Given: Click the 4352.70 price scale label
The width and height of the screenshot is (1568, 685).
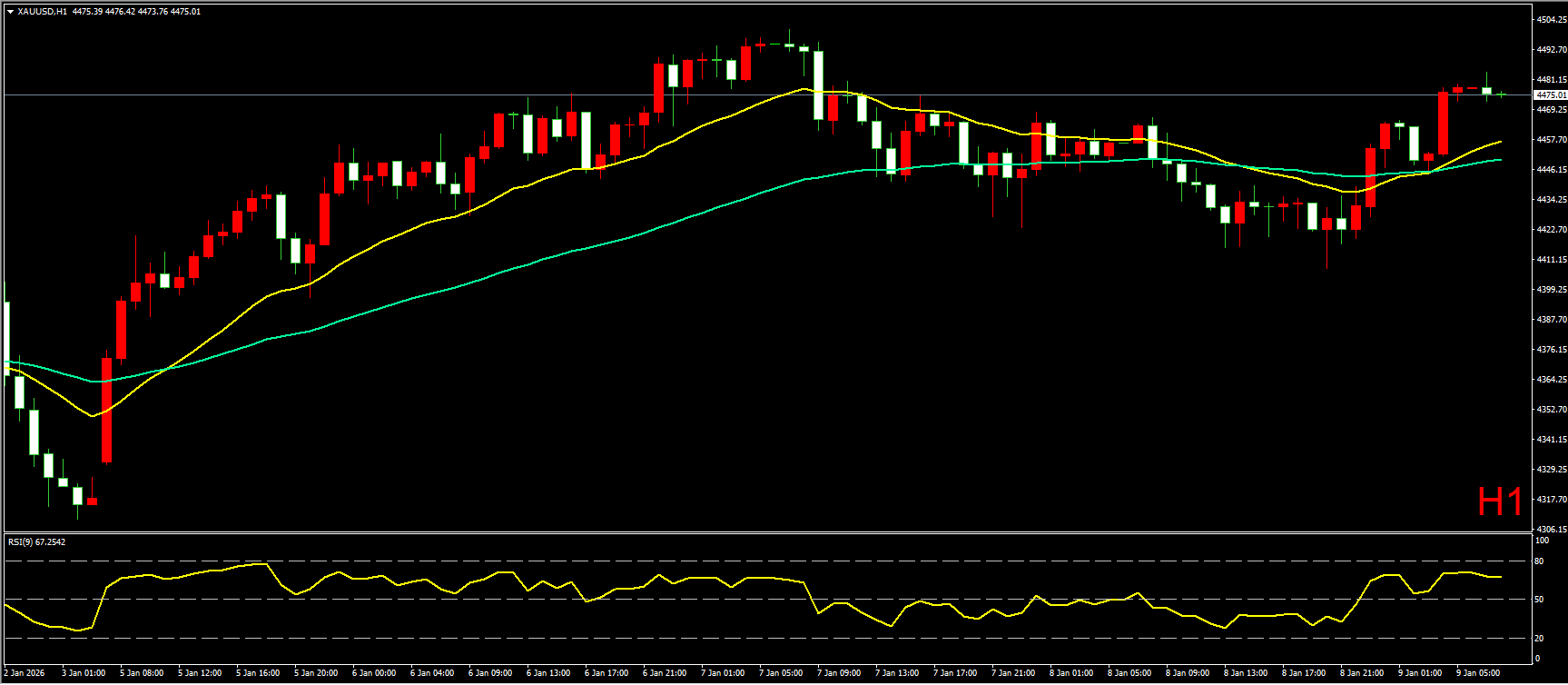Looking at the screenshot, I should pyautogui.click(x=1550, y=410).
